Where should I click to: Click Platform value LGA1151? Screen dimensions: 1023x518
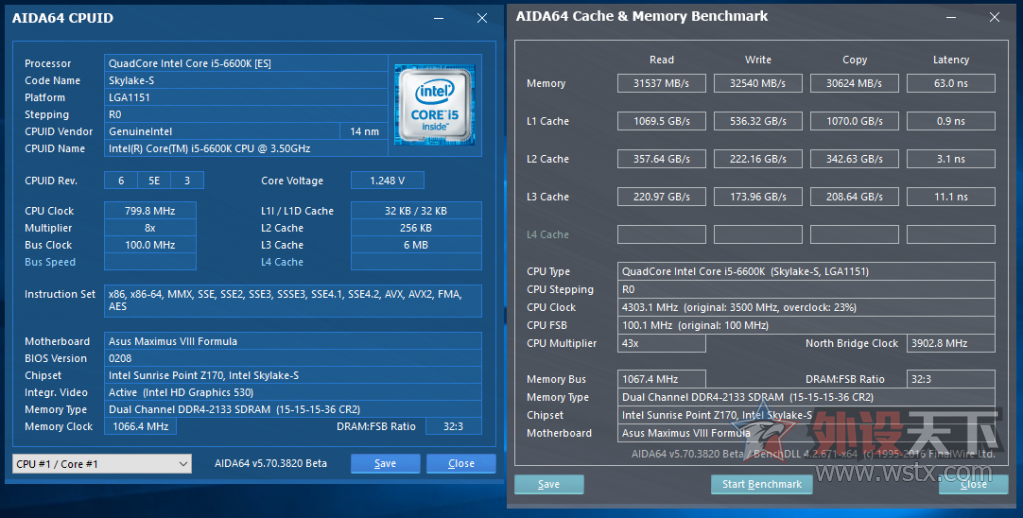(246, 97)
